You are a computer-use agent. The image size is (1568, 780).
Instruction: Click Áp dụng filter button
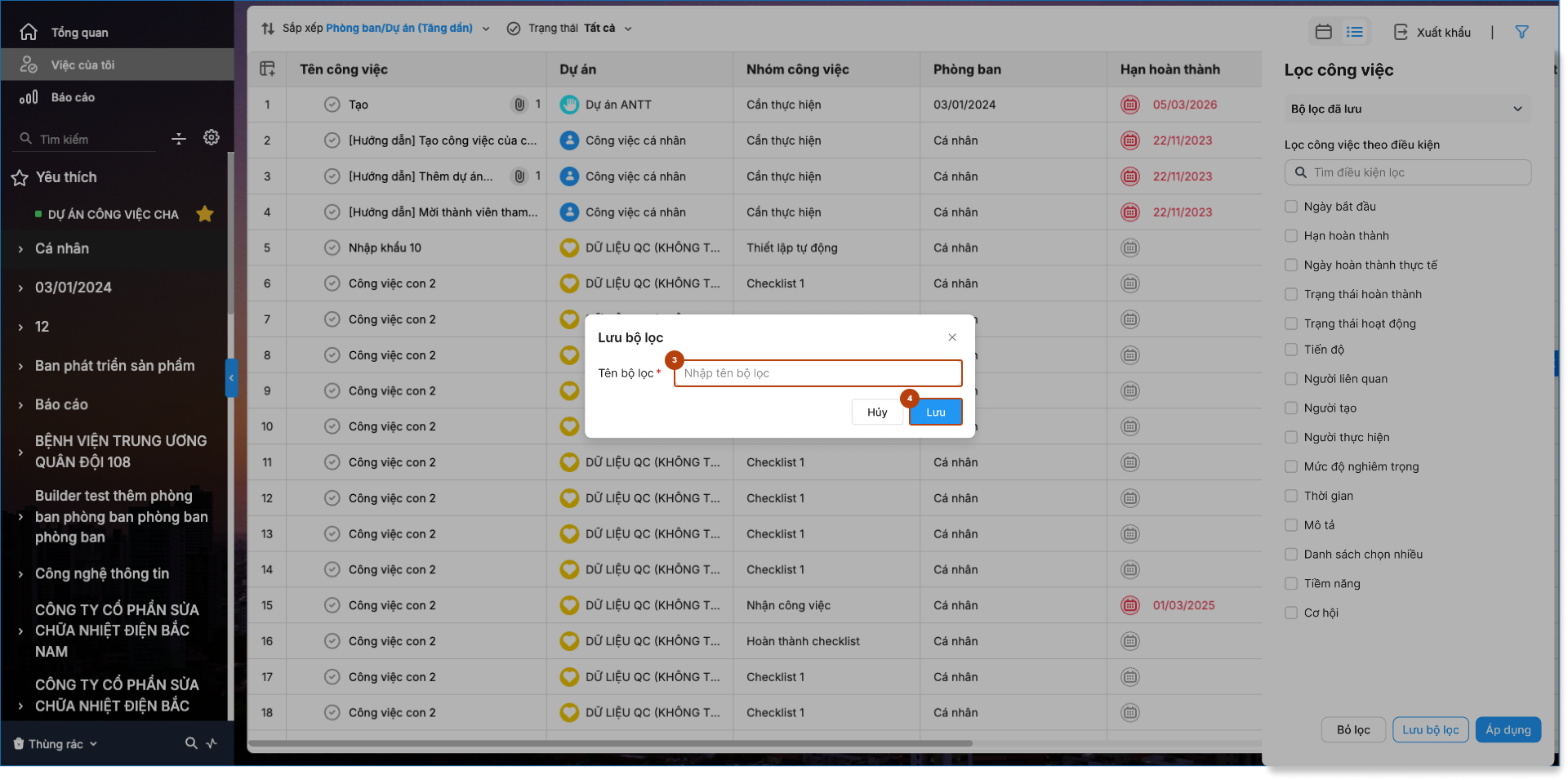coord(1508,729)
